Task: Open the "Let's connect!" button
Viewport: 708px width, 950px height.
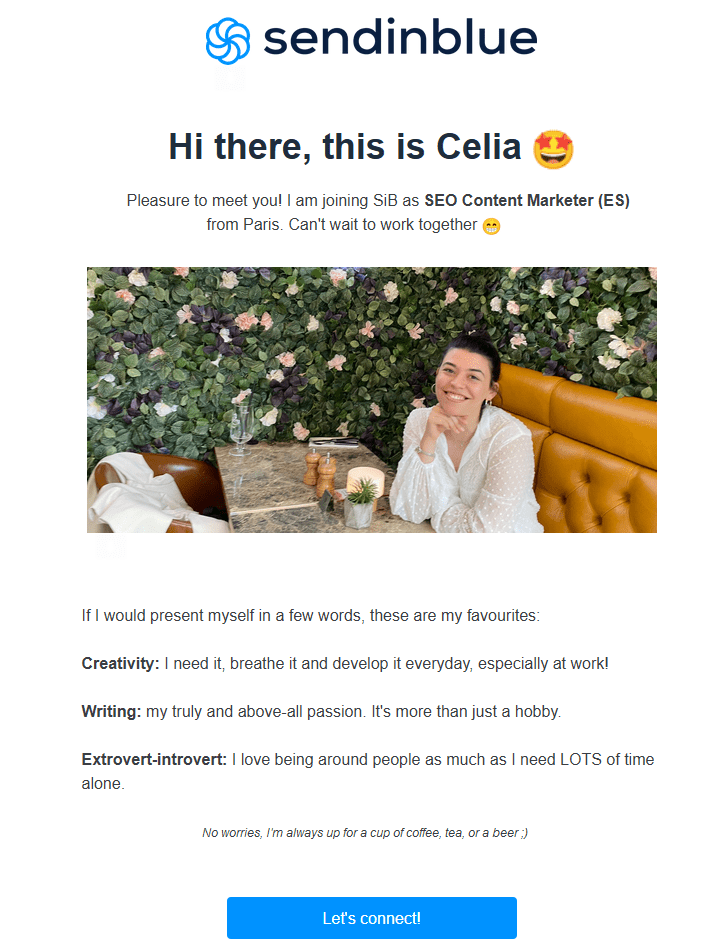Action: click(371, 917)
